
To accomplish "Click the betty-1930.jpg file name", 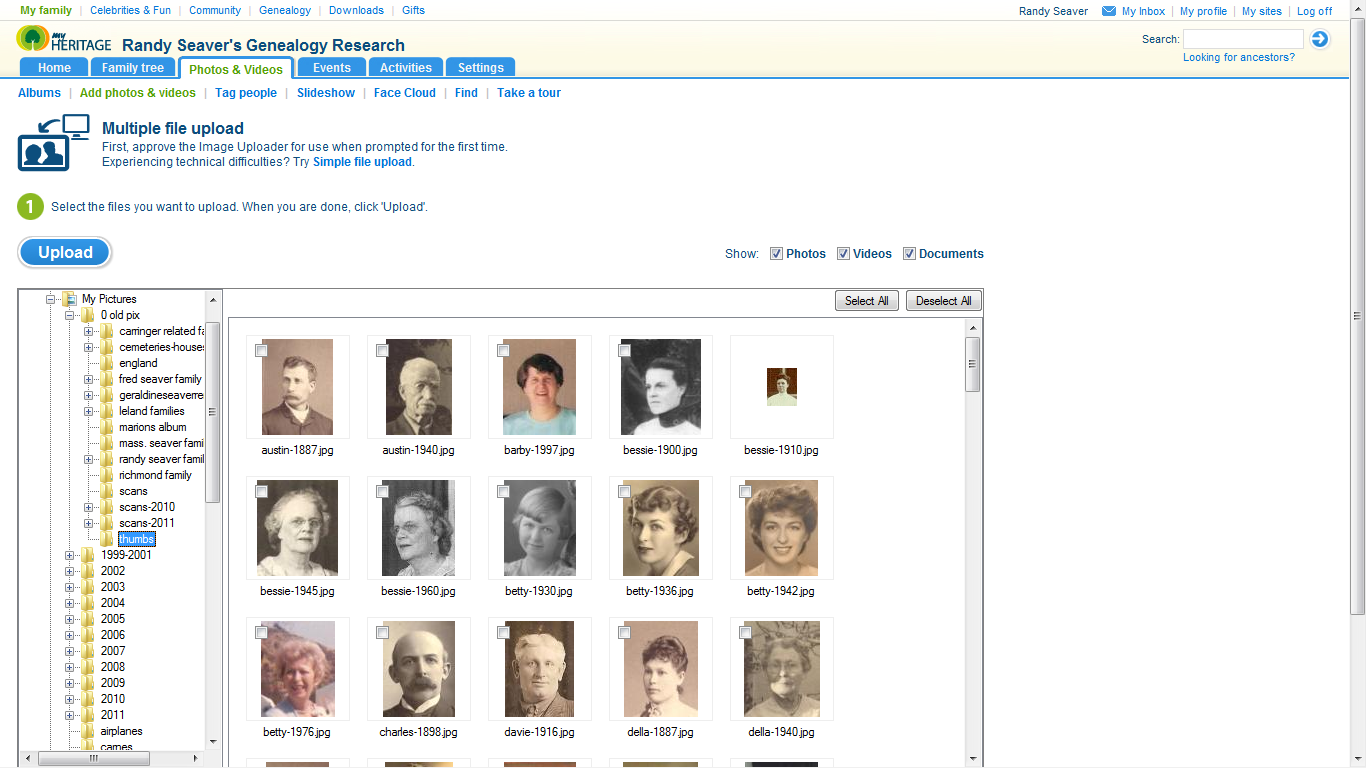I will (x=539, y=591).
